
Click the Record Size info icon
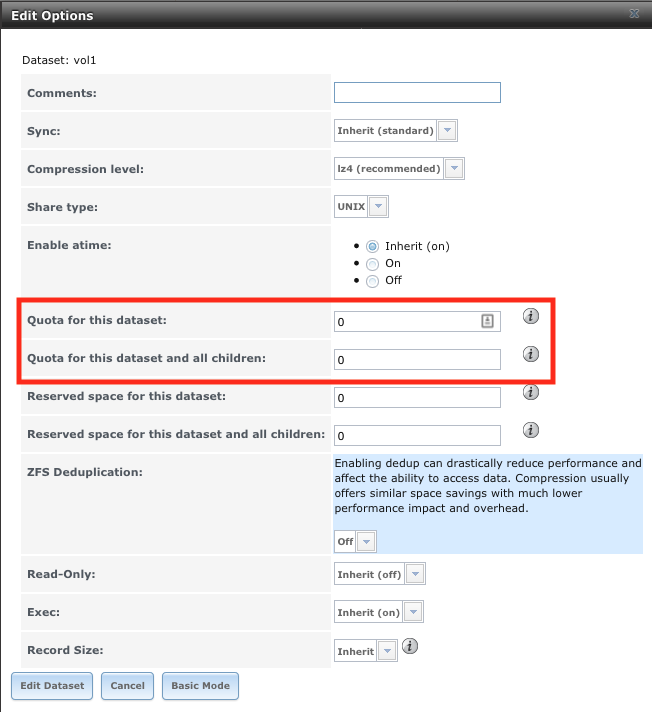pos(410,646)
